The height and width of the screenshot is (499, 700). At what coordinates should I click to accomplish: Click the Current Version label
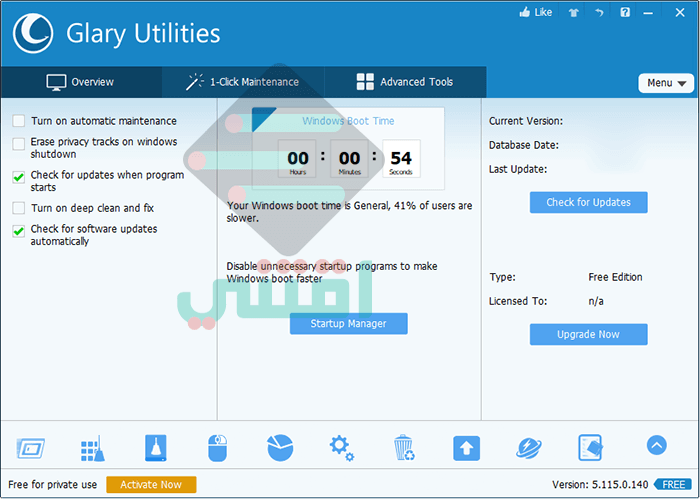(x=526, y=121)
